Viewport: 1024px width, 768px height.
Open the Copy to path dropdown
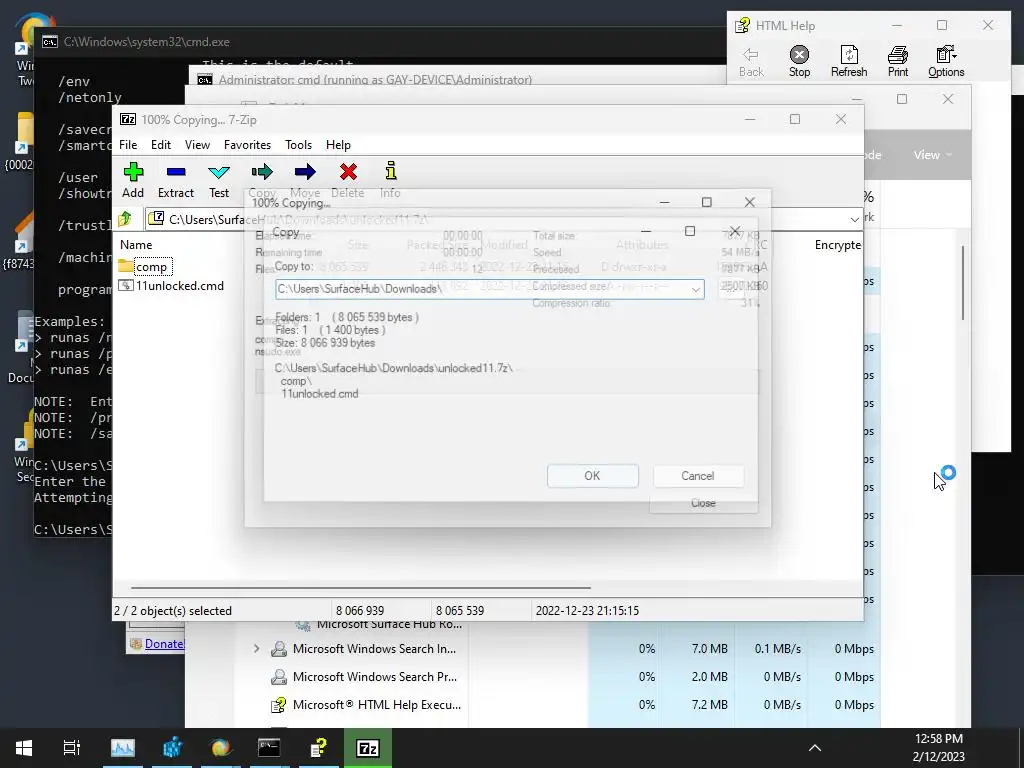coord(696,289)
